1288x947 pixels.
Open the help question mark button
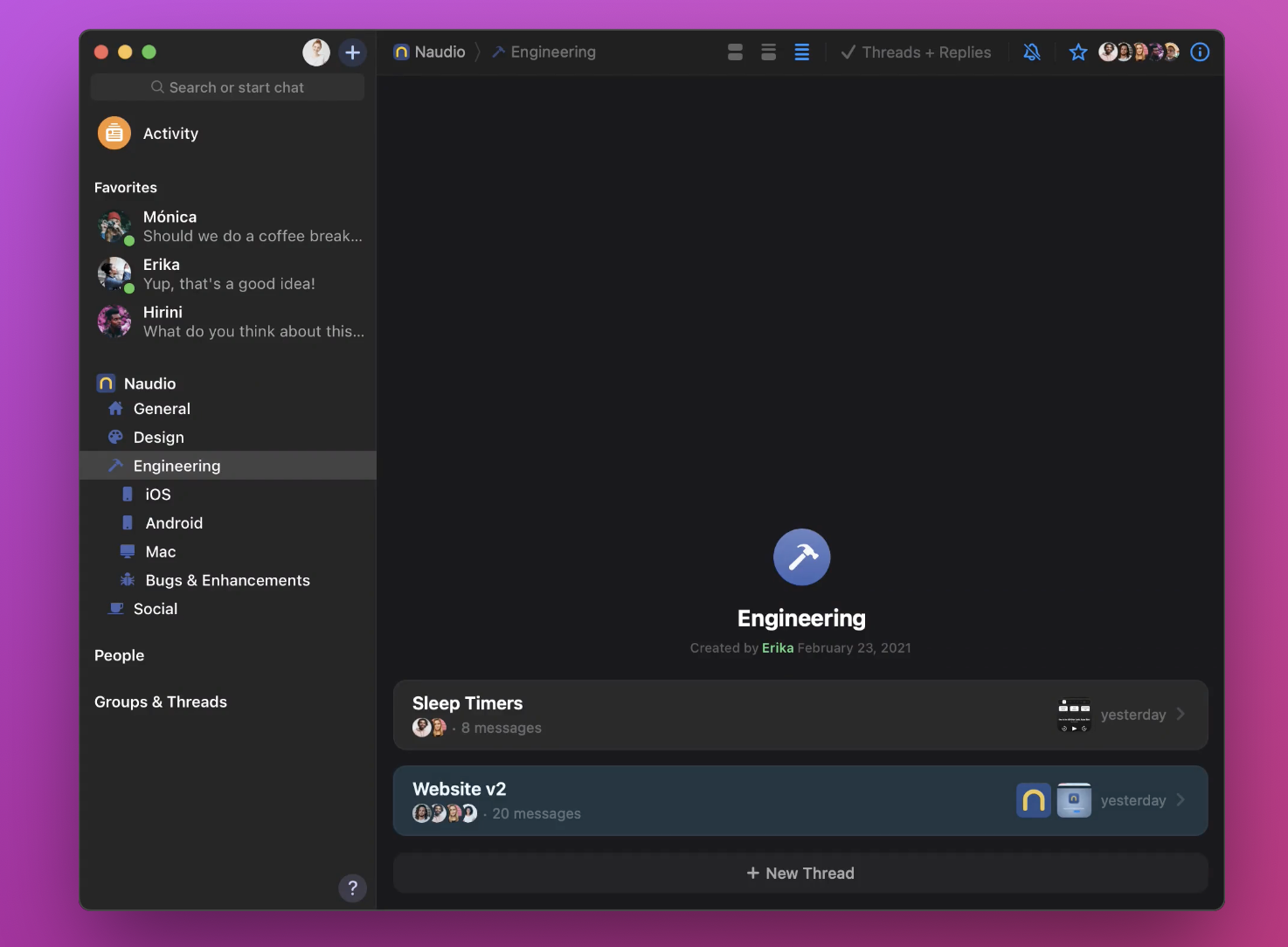click(x=352, y=888)
